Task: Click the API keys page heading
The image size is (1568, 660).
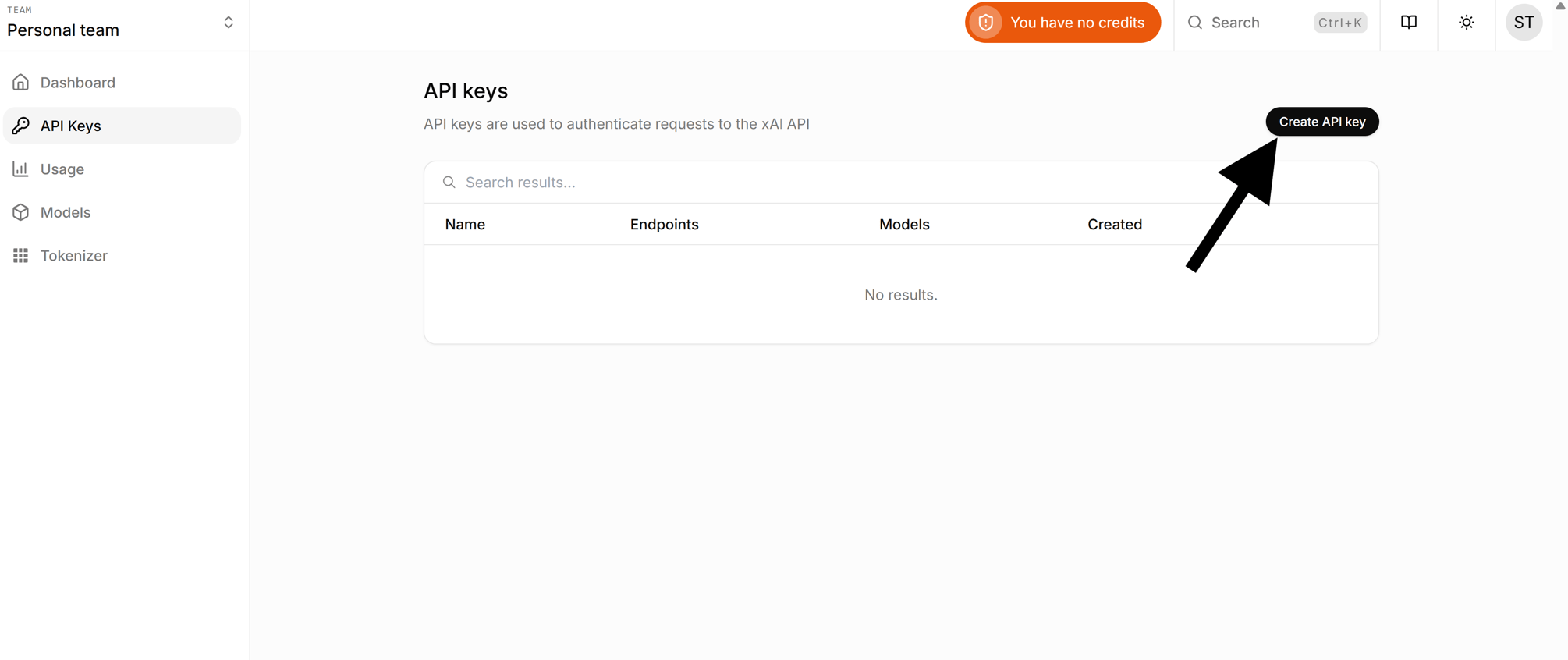Action: pos(466,91)
